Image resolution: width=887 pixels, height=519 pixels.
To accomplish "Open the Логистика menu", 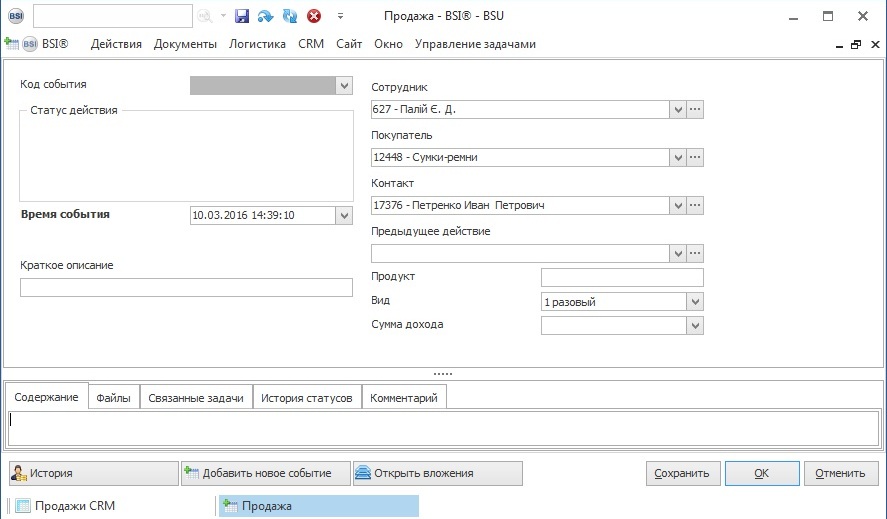I will click(x=257, y=44).
